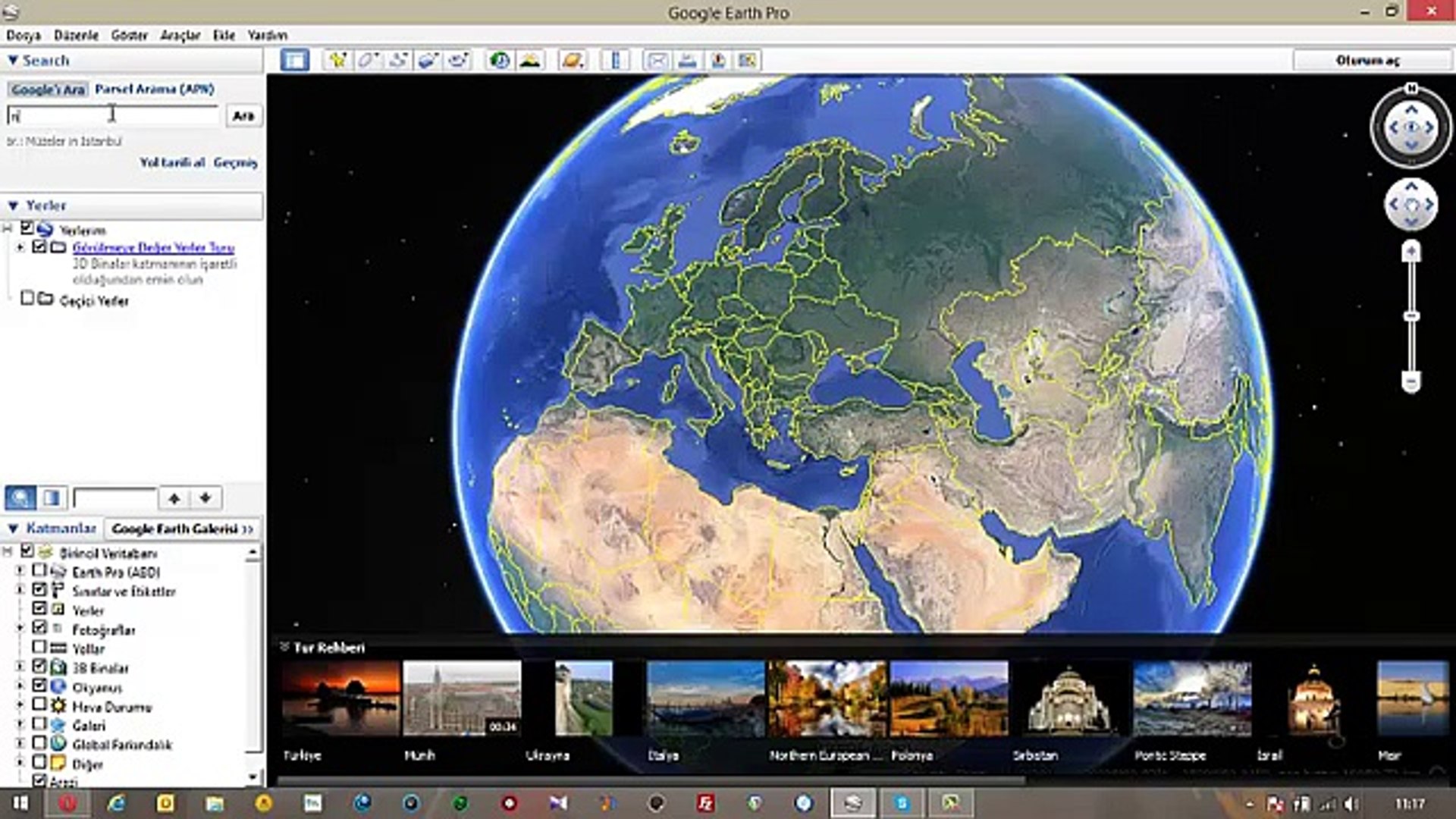Uncheck the 3B Binalar layer
The height and width of the screenshot is (819, 1456).
(x=39, y=667)
